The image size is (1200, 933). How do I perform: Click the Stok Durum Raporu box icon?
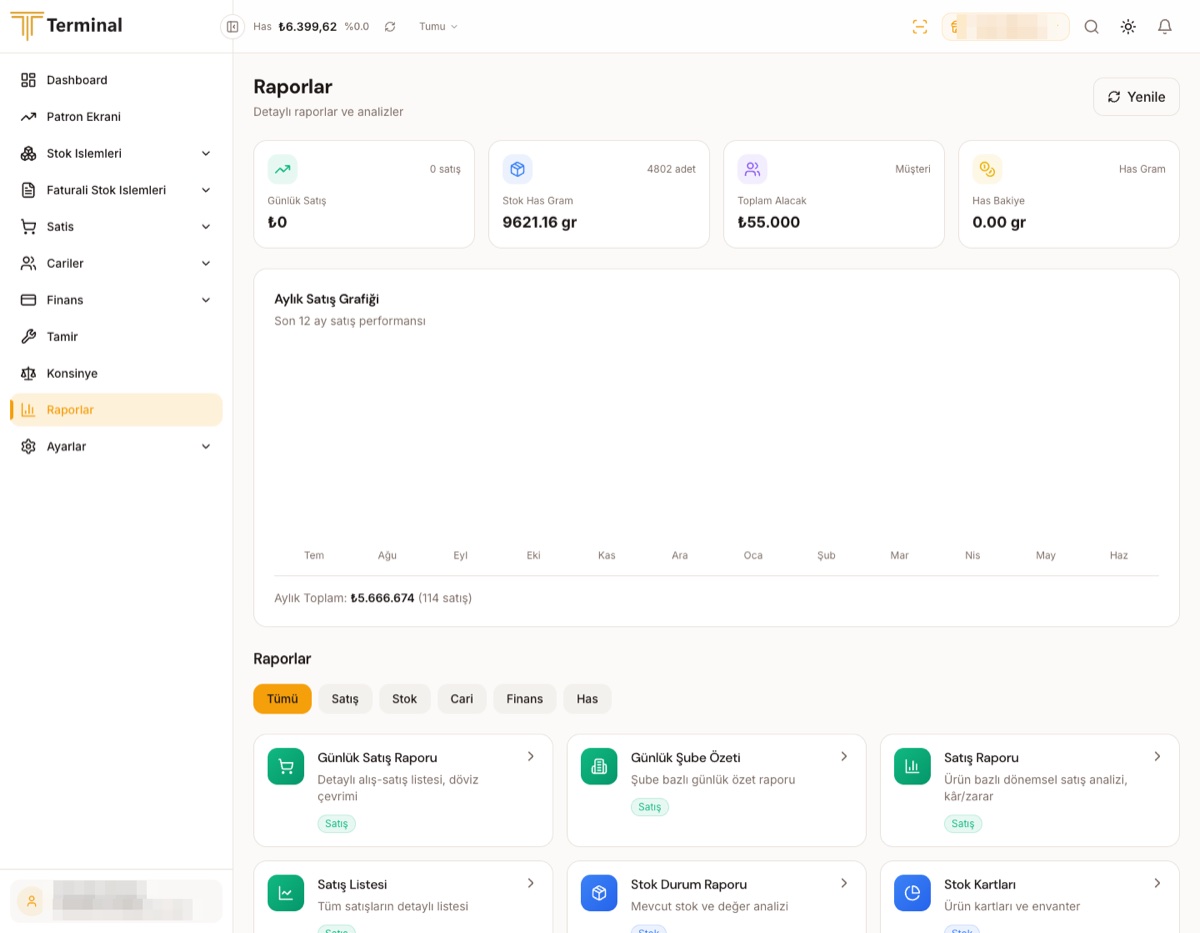tap(599, 893)
